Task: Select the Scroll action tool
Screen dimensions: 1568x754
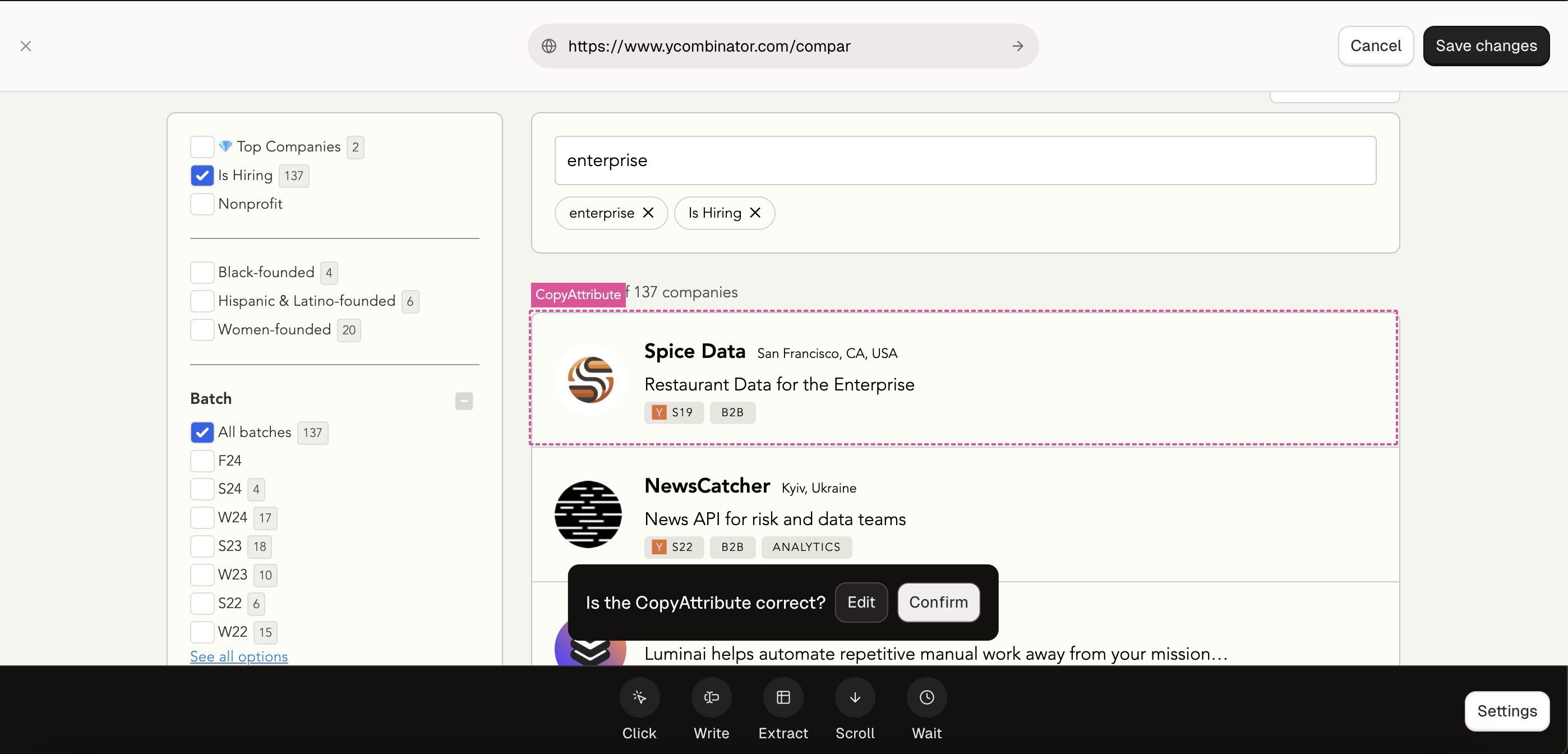Action: pyautogui.click(x=855, y=697)
